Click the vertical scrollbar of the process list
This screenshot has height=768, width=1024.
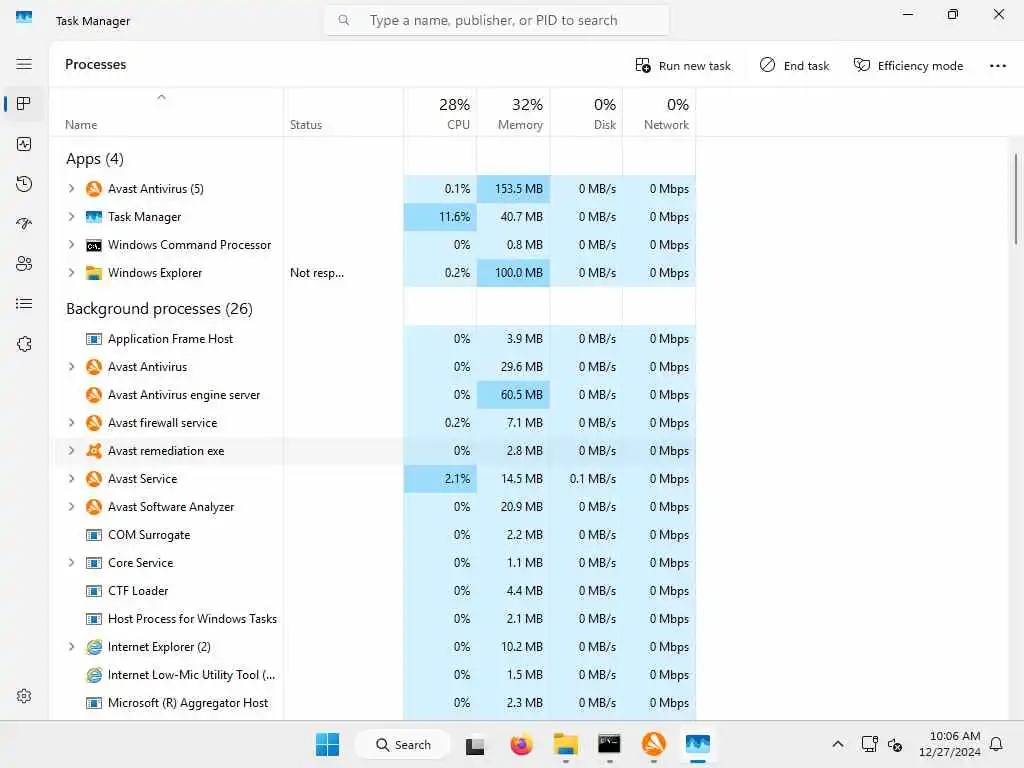pyautogui.click(x=1016, y=199)
